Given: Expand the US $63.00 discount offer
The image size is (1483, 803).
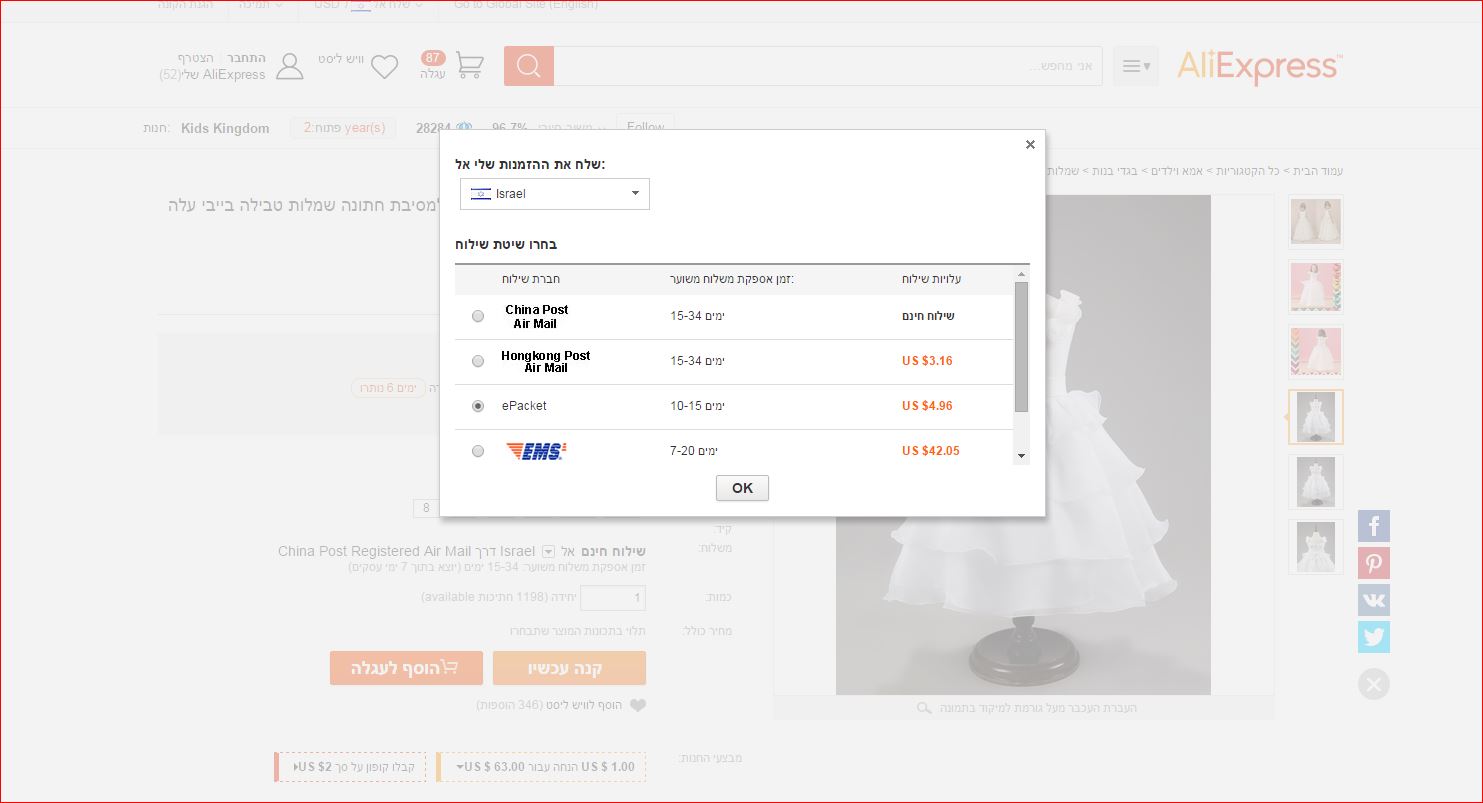Looking at the screenshot, I should pyautogui.click(x=541, y=767).
